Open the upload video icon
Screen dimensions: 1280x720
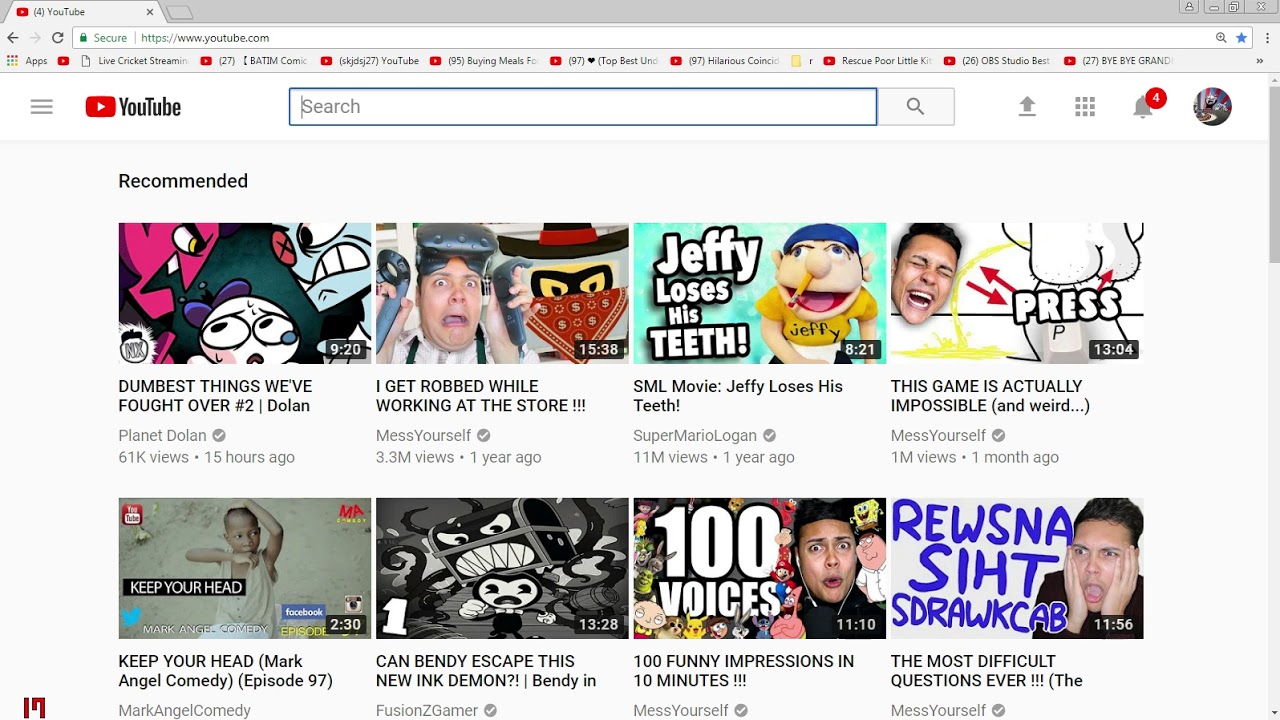pos(1027,107)
